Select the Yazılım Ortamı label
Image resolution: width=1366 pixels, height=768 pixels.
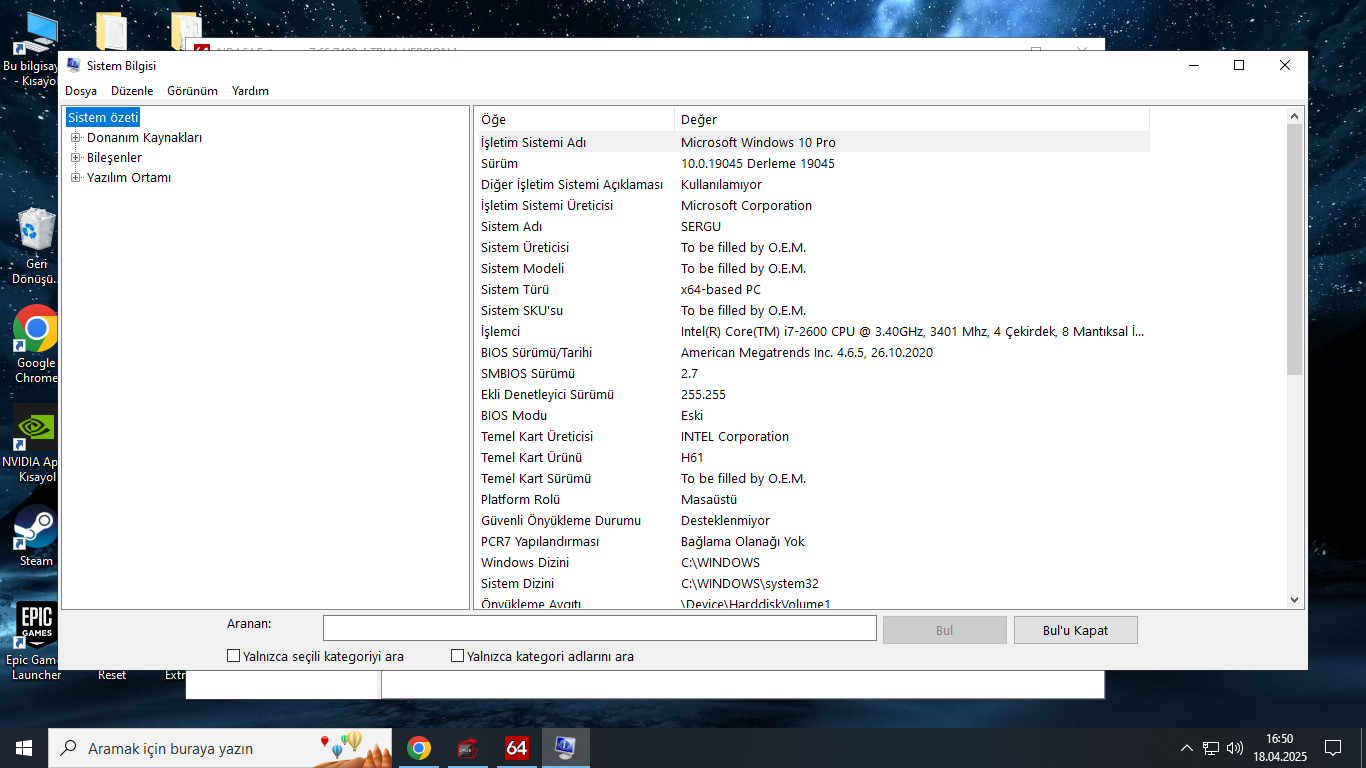pyautogui.click(x=129, y=178)
